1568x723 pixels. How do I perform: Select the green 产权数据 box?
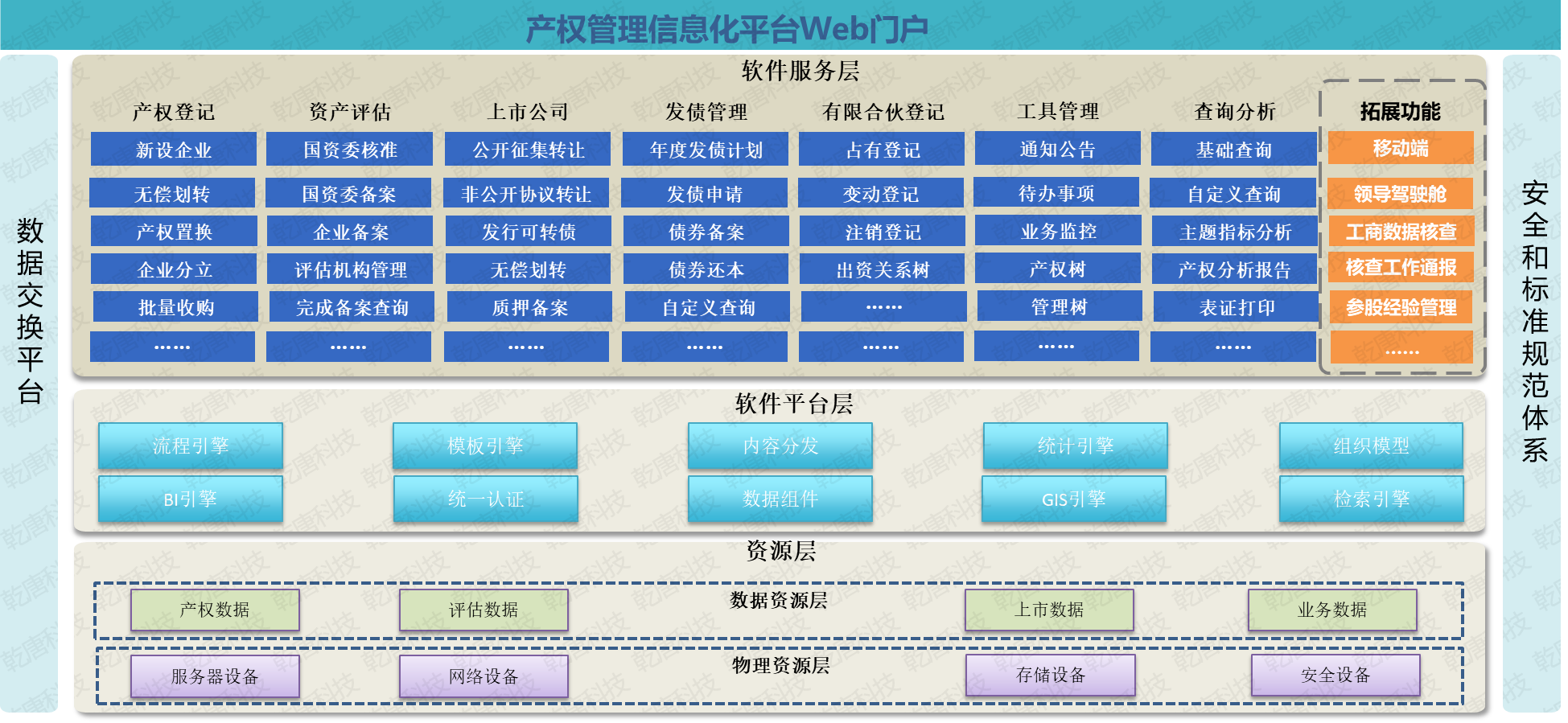[x=215, y=610]
